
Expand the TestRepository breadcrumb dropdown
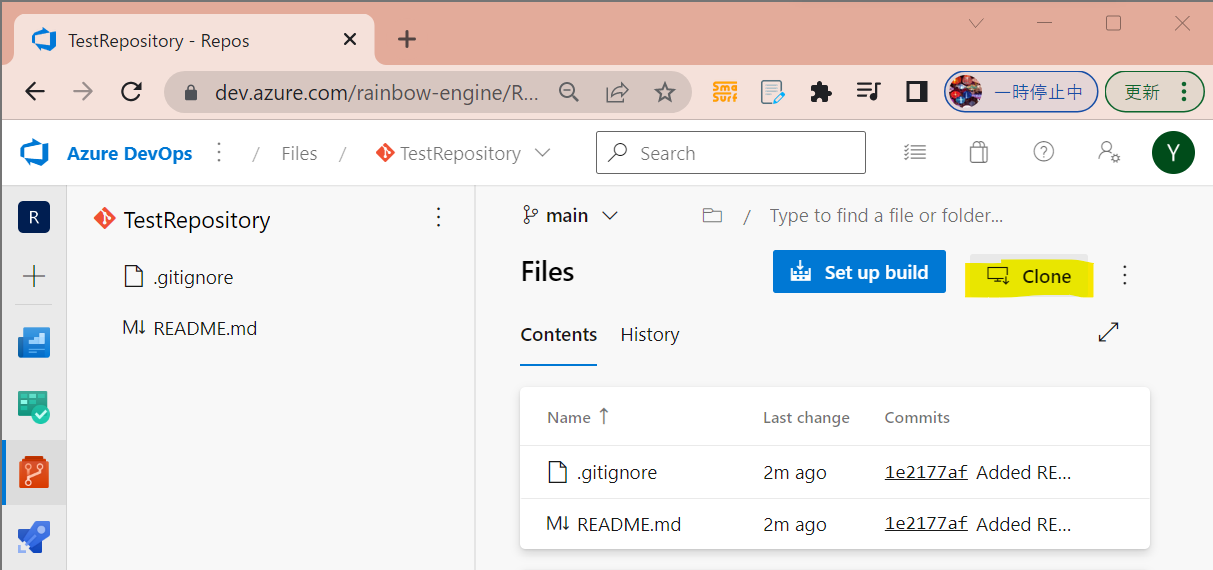point(543,153)
